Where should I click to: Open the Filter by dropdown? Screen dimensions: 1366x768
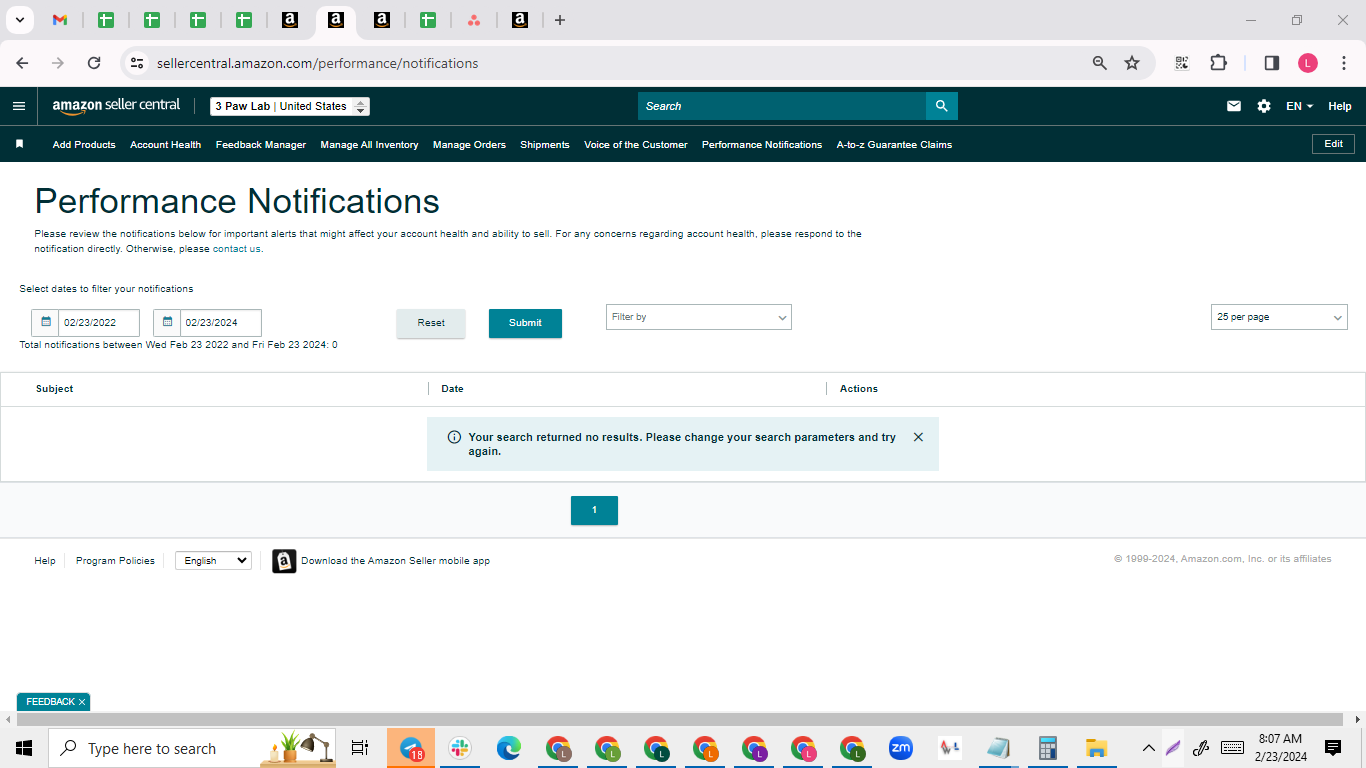coord(699,317)
